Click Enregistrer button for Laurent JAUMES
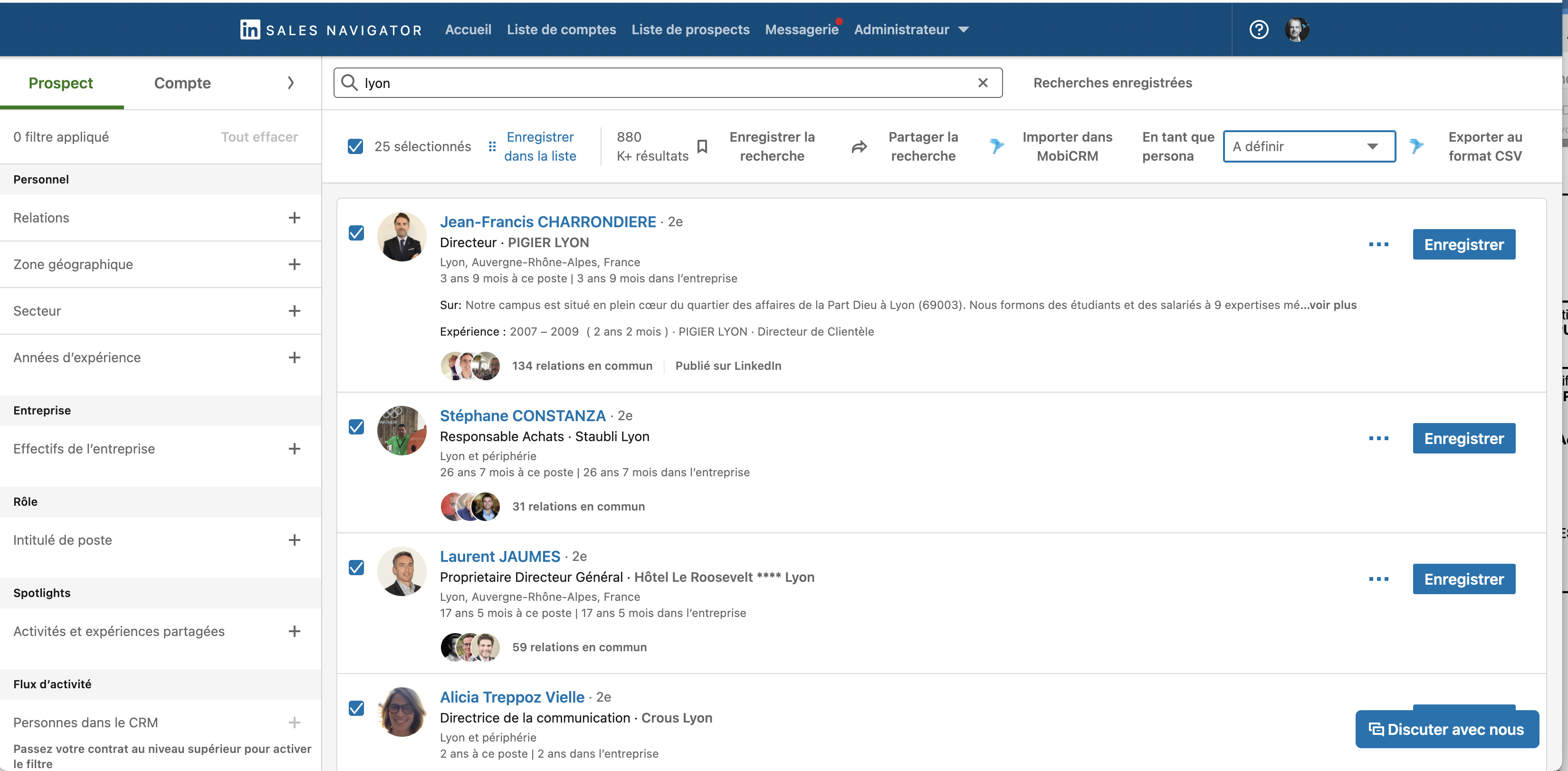1568x771 pixels. [1463, 579]
